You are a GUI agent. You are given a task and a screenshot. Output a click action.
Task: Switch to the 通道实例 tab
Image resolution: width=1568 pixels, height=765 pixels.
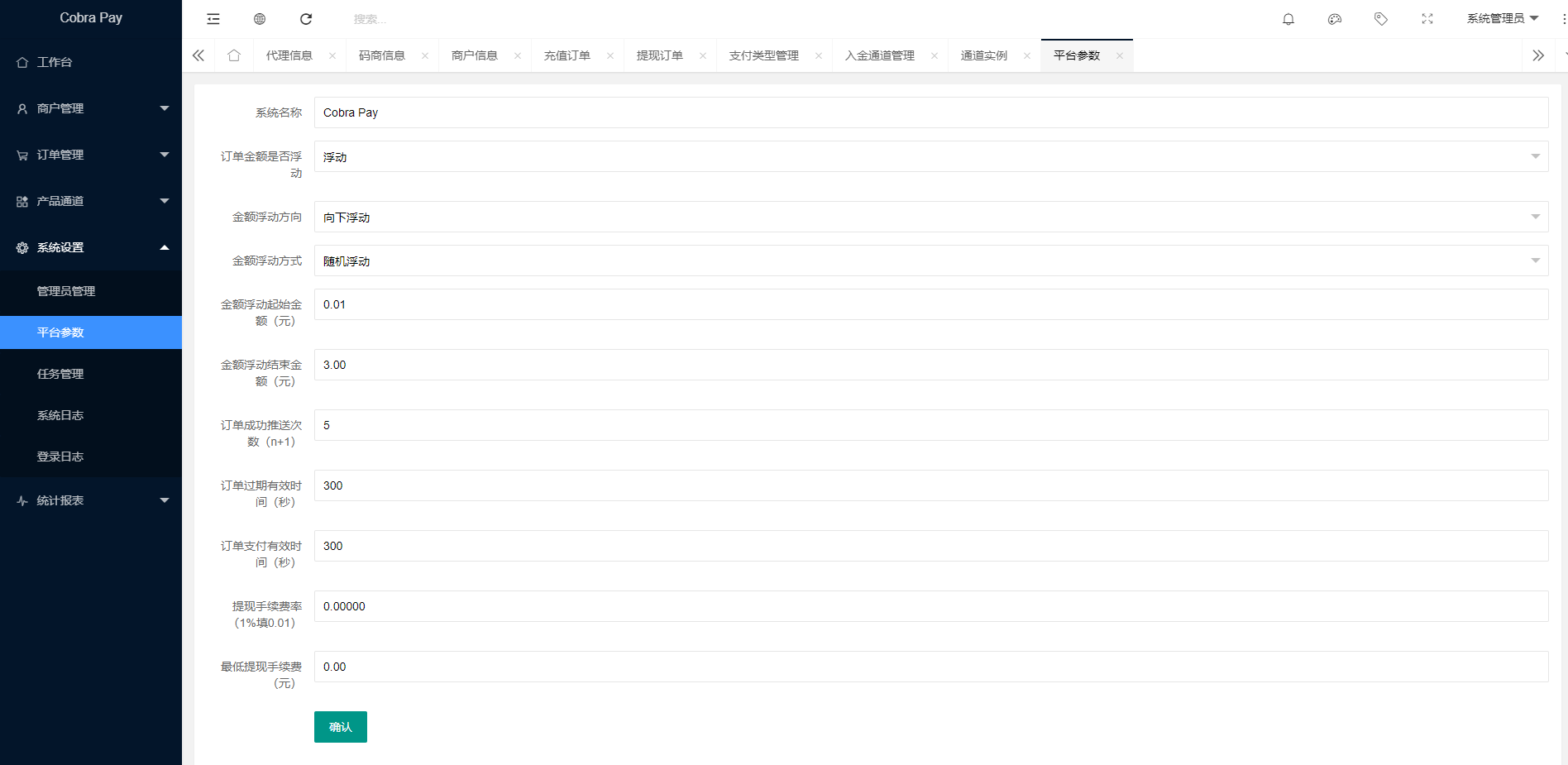[x=985, y=55]
